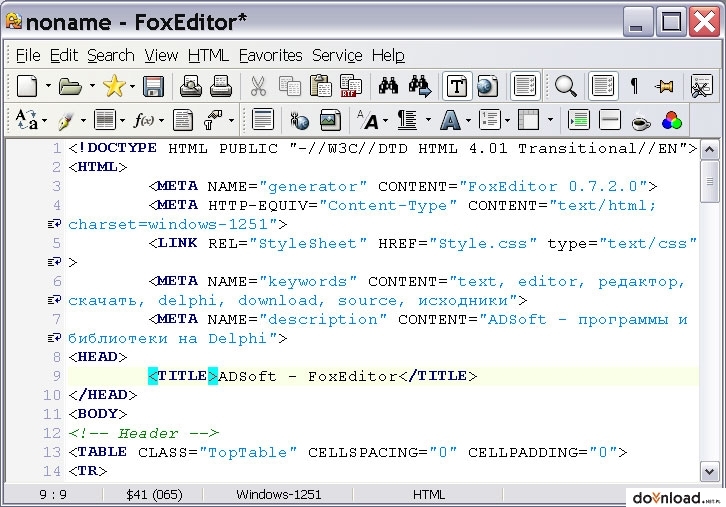Click the change letter case Aa icon
The height and width of the screenshot is (507, 726).
tap(27, 120)
